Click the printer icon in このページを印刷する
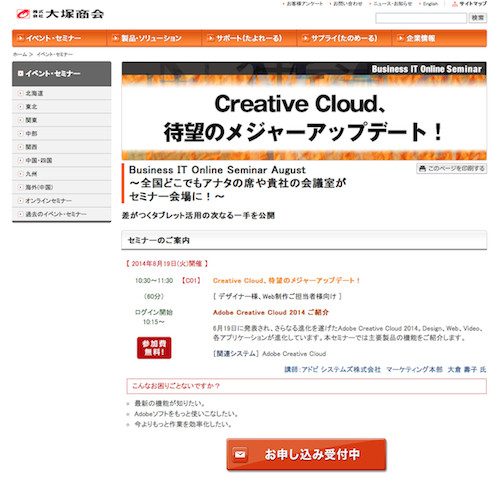The image size is (500, 477). (x=422, y=169)
